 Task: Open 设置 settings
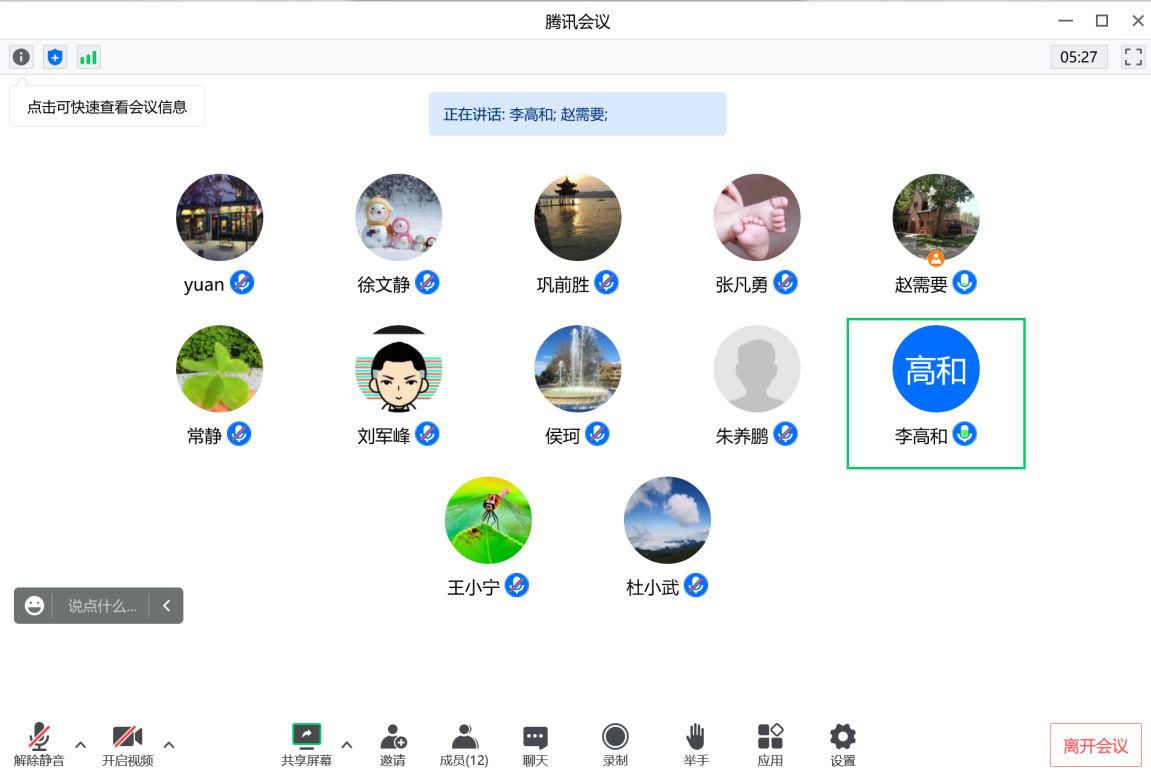click(x=843, y=745)
